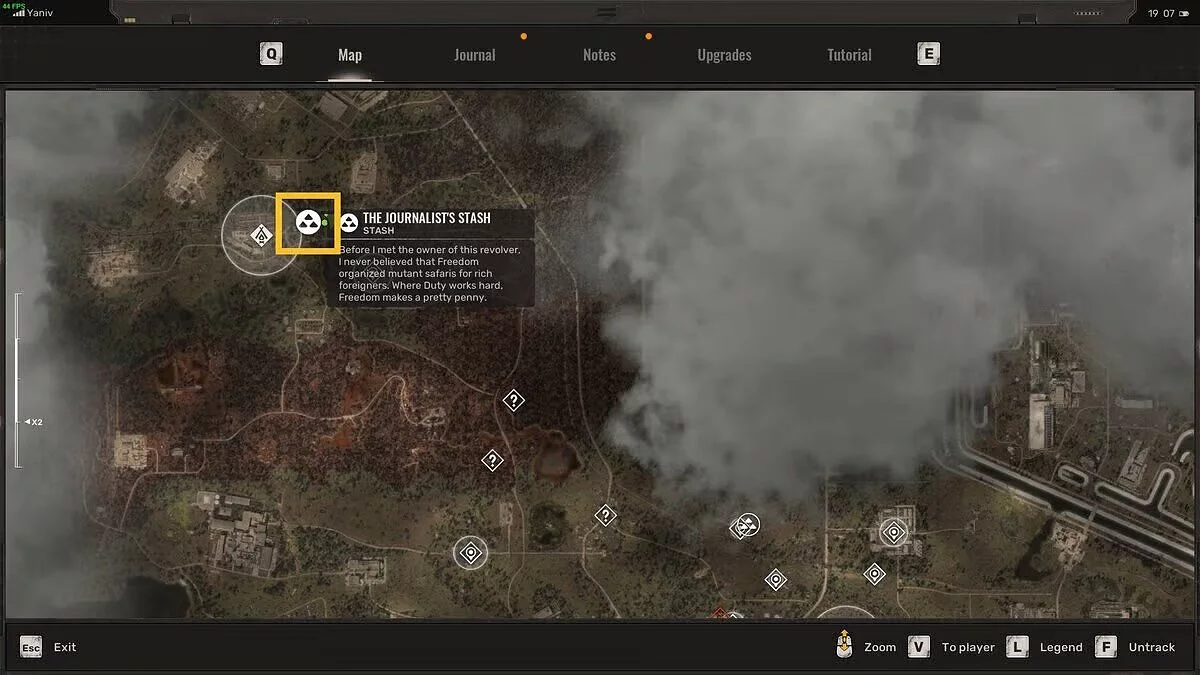Switch to the Journal tab

point(474,55)
